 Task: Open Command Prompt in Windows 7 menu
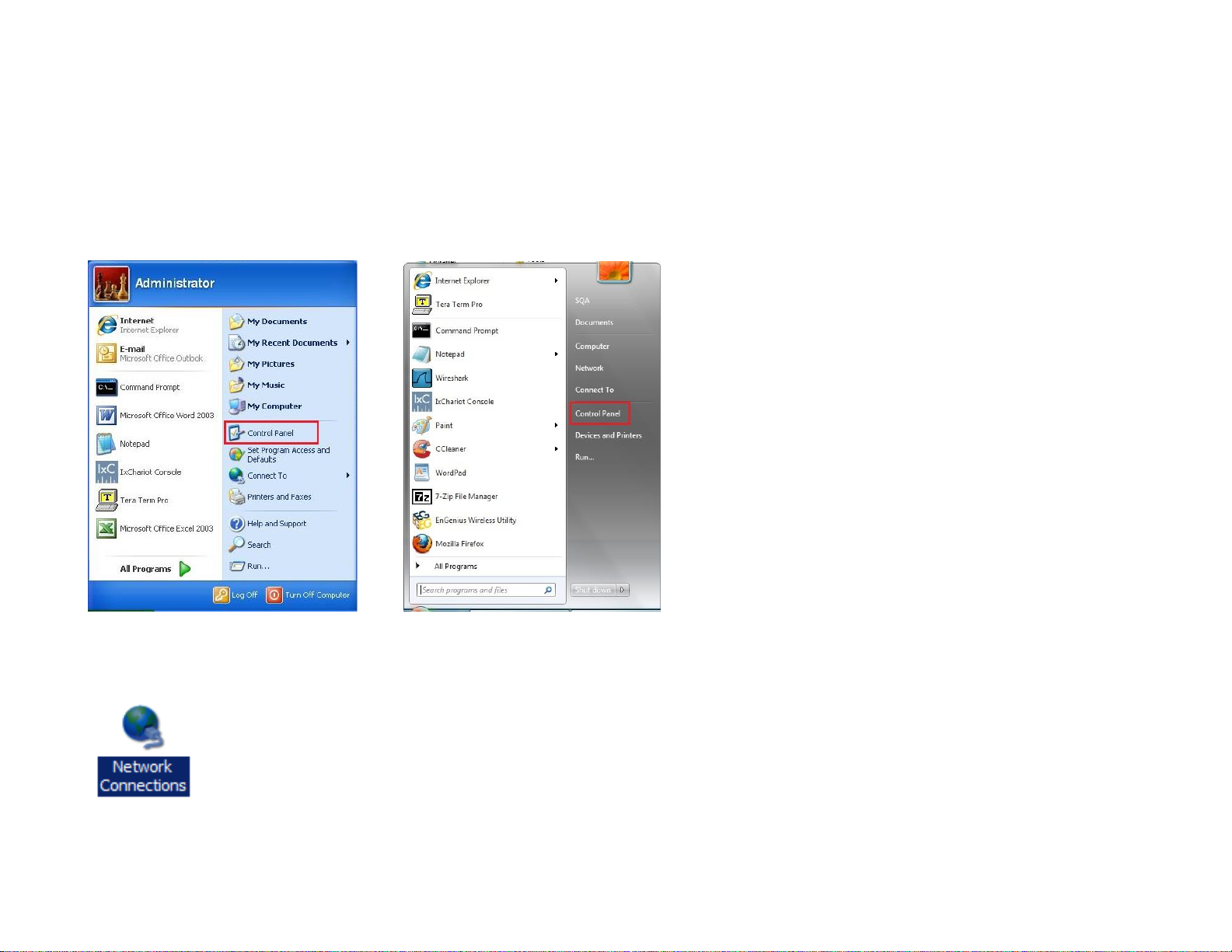pos(456,330)
